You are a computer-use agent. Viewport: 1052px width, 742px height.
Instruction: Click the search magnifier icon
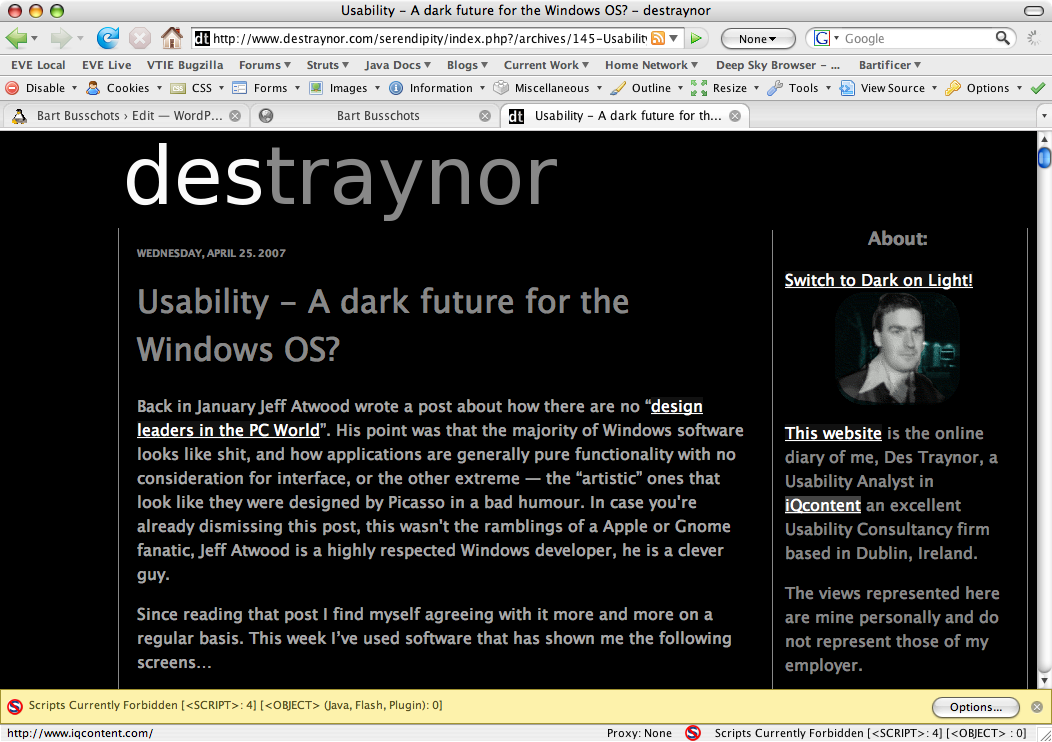pos(1002,38)
